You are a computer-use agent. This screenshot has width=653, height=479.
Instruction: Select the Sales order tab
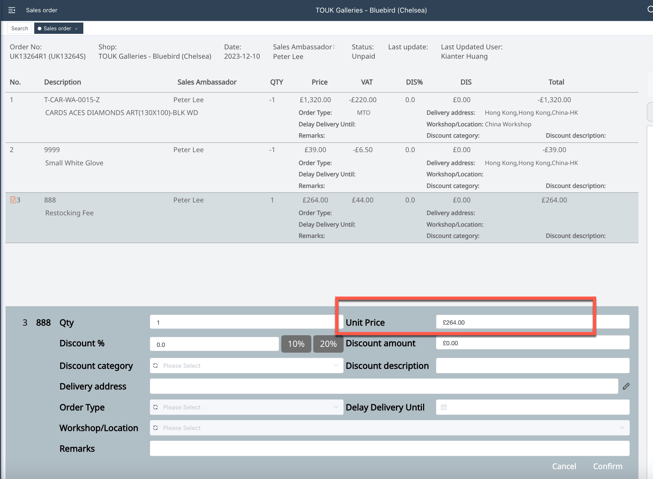coord(58,28)
